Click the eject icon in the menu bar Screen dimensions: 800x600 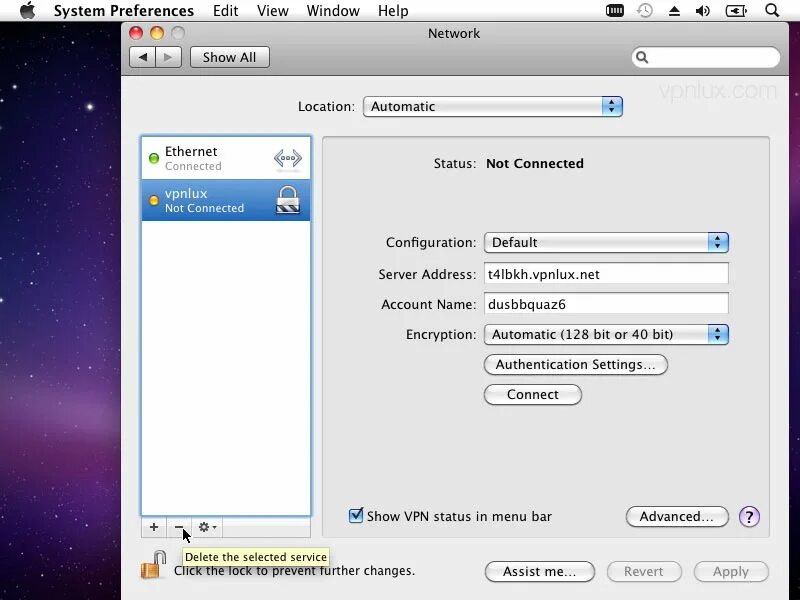pos(674,11)
